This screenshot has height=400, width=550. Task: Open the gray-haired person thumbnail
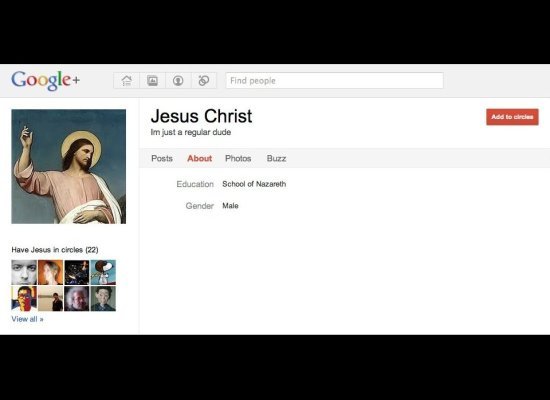click(77, 299)
